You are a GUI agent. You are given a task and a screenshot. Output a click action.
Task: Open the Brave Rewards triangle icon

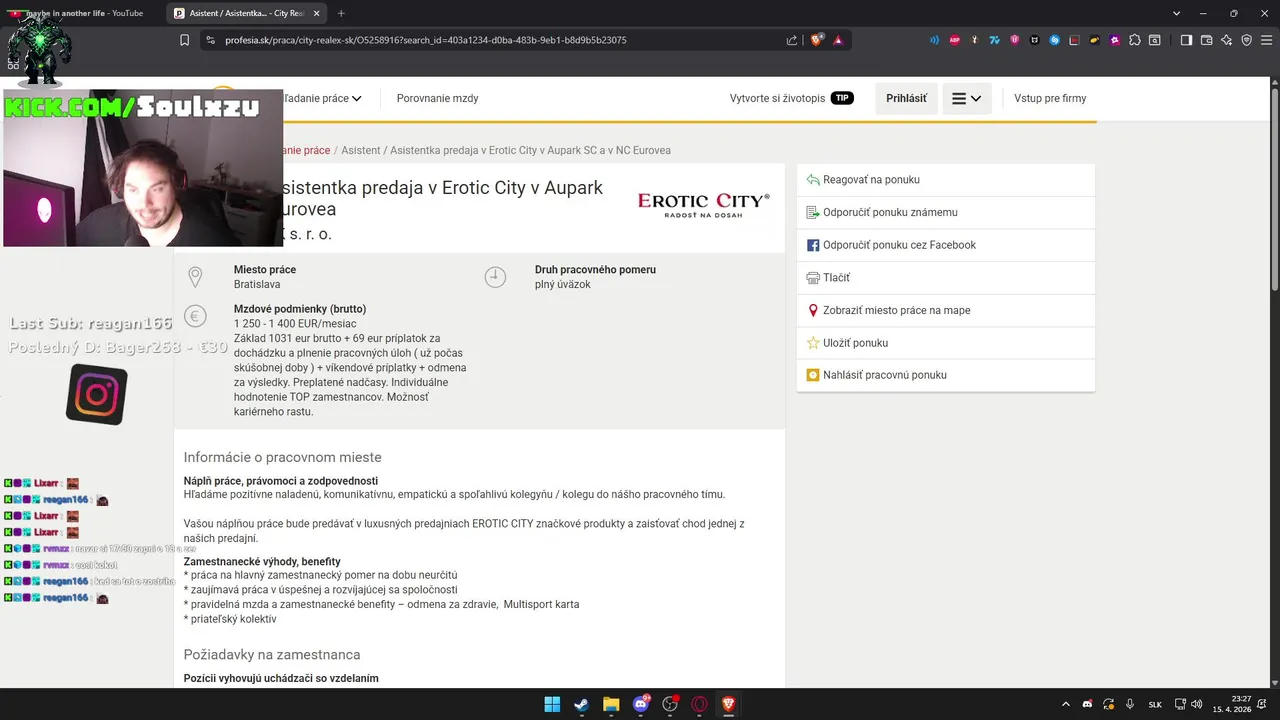point(838,40)
